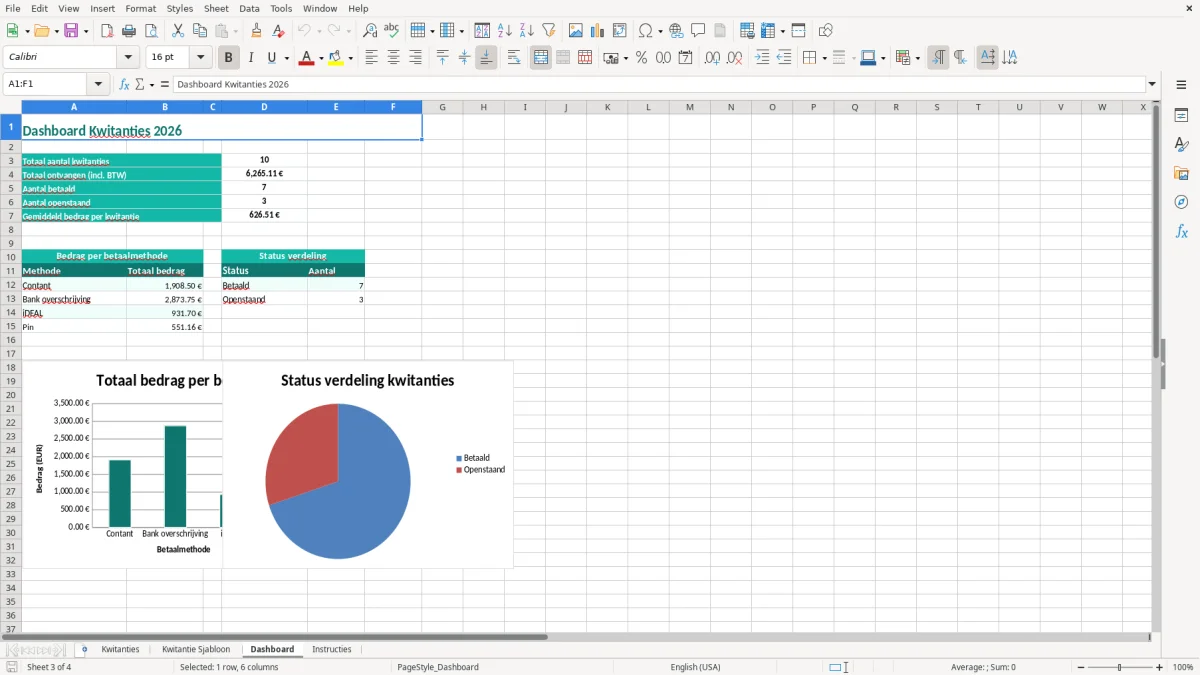The image size is (1200, 675).
Task: Click Format as Percent icon
Action: tap(641, 58)
